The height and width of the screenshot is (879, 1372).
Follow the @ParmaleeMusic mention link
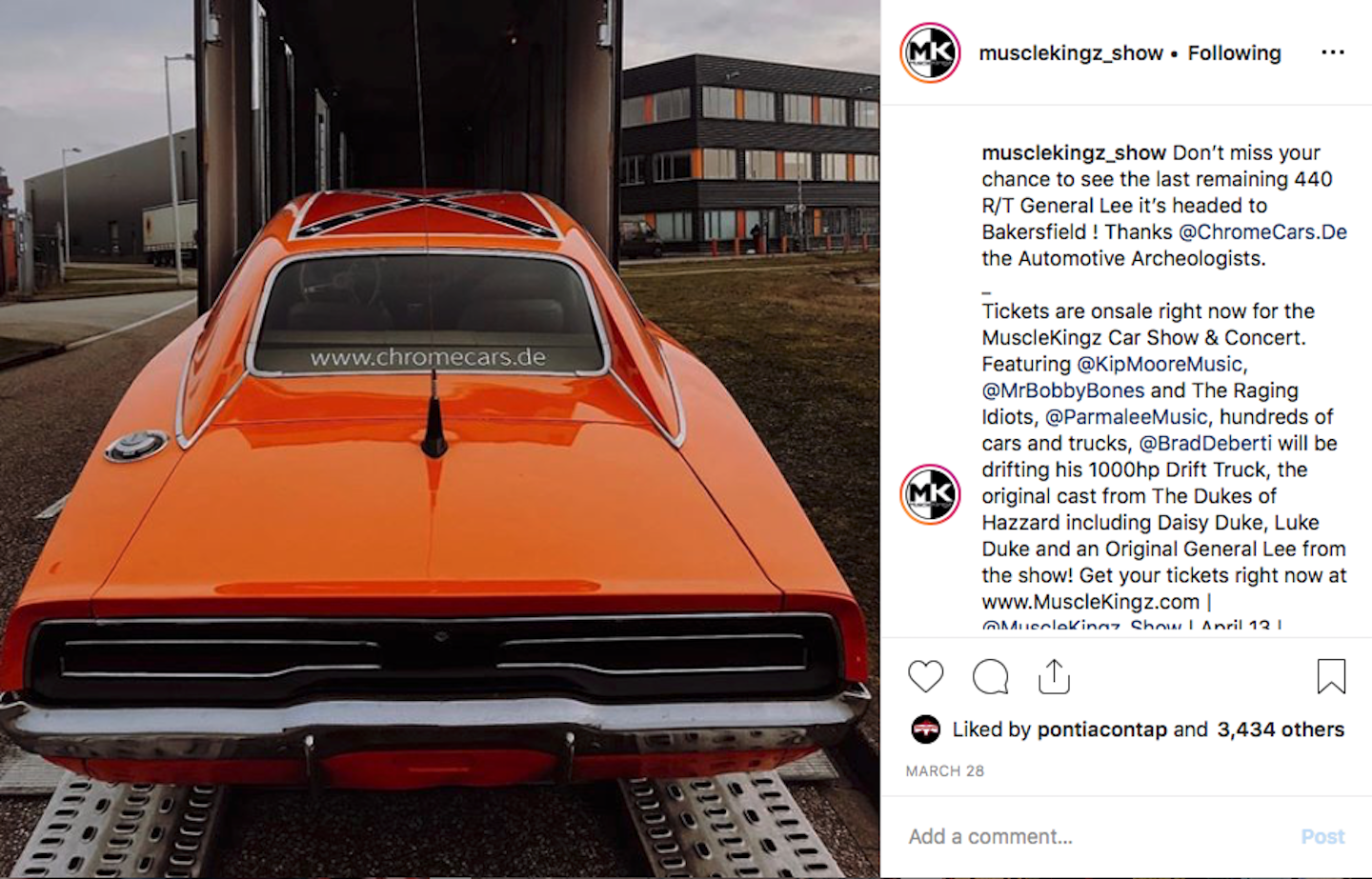[1126, 417]
